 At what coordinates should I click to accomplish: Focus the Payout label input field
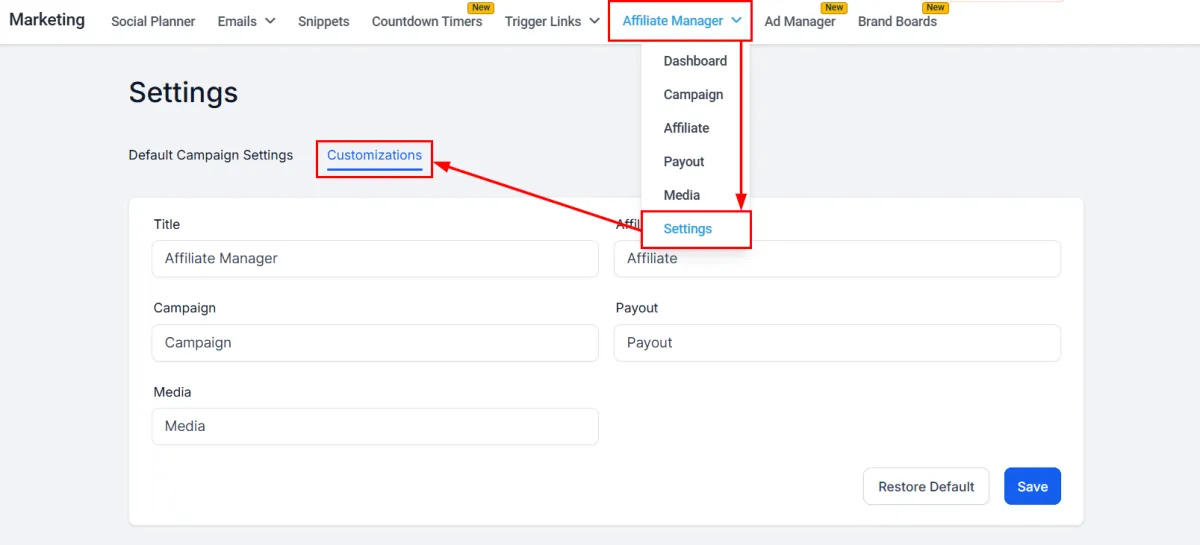(x=837, y=342)
